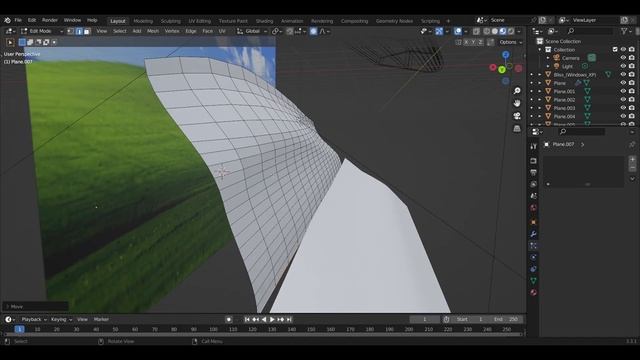The image size is (640, 360).
Task: Open the Tool properties tab icon
Action: click(533, 147)
